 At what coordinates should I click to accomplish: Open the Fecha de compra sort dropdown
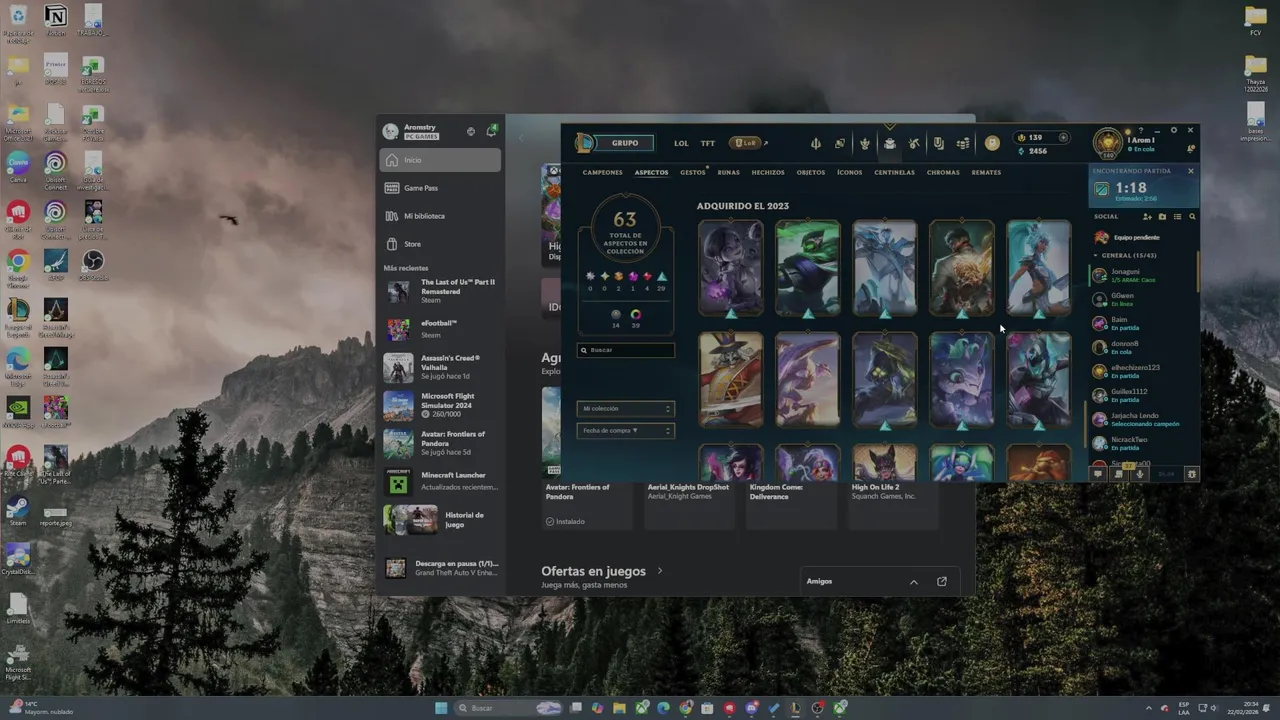pyautogui.click(x=626, y=430)
